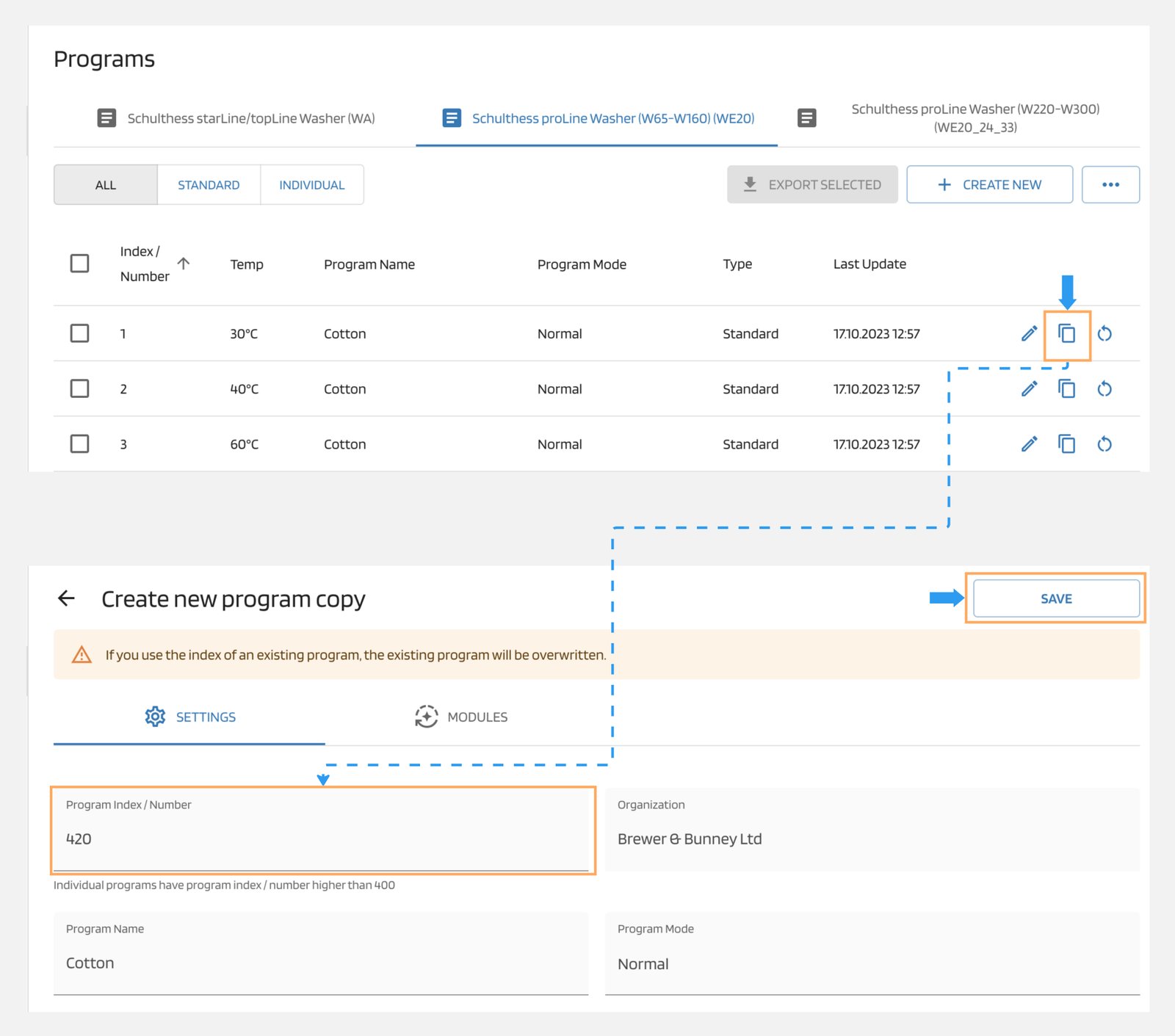1175x1036 pixels.
Task: Sort by Index/Number column arrow
Action: coord(184,264)
